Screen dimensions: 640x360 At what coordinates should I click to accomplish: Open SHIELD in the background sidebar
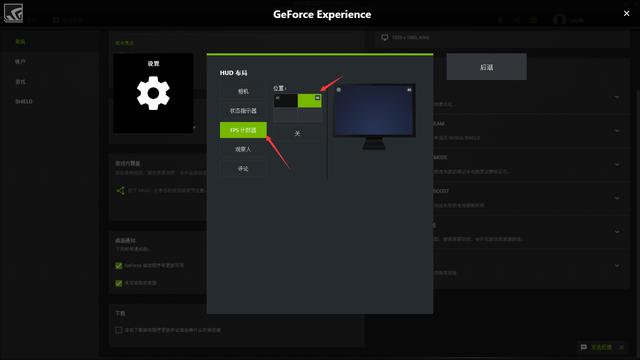[x=24, y=101]
